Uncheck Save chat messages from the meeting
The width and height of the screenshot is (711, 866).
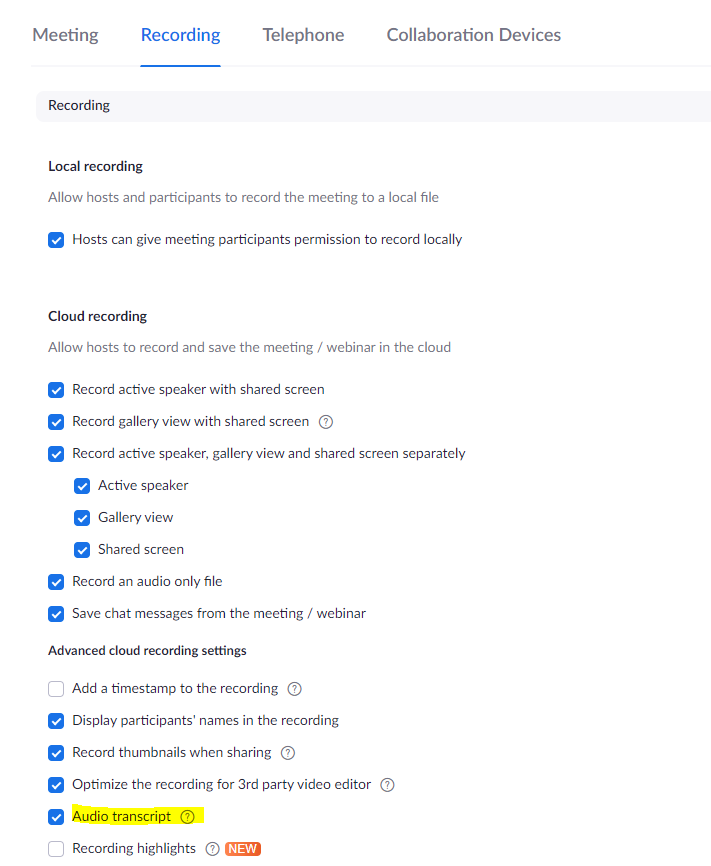(56, 614)
